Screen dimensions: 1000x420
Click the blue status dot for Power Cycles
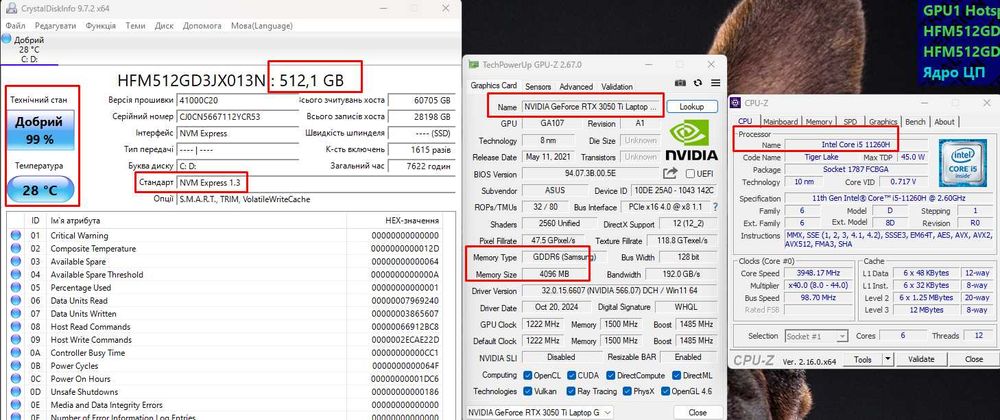(16, 366)
